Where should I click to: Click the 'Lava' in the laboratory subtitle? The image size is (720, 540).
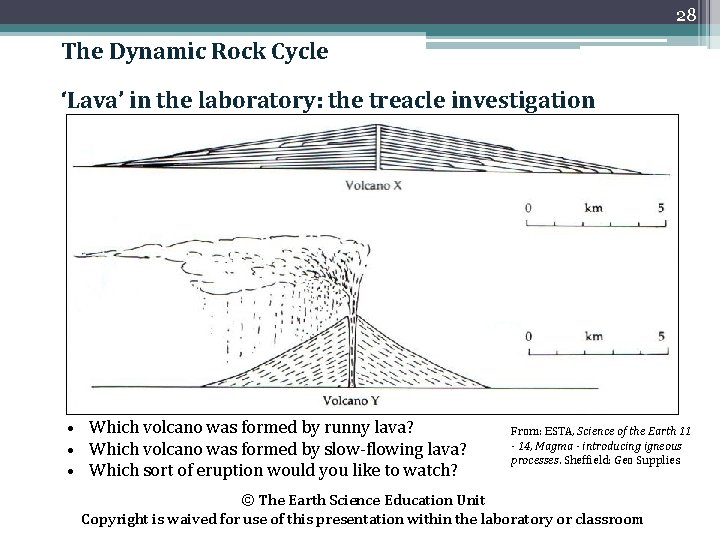tap(328, 100)
